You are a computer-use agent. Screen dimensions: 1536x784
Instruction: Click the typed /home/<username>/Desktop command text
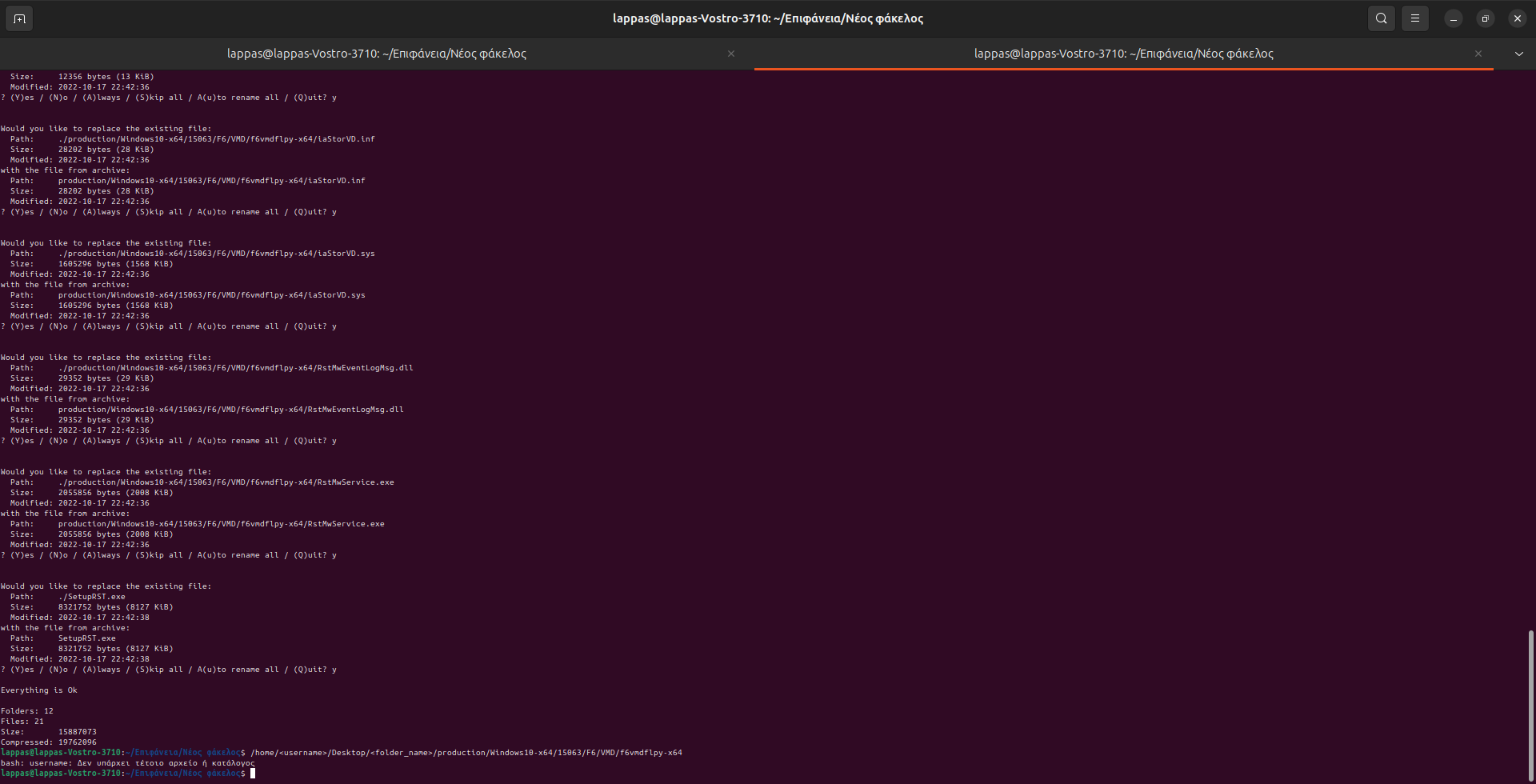pos(466,753)
